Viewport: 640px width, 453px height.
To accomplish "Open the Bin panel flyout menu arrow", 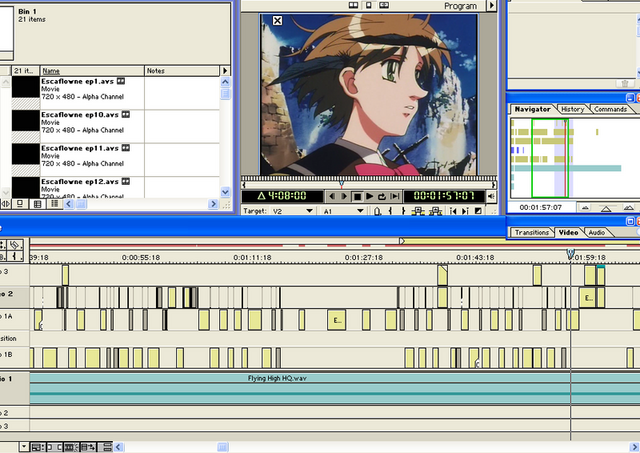I will (225, 71).
